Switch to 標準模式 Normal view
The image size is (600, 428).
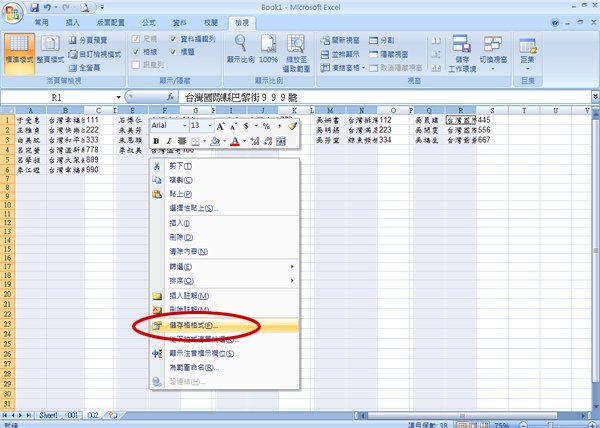coord(19,53)
